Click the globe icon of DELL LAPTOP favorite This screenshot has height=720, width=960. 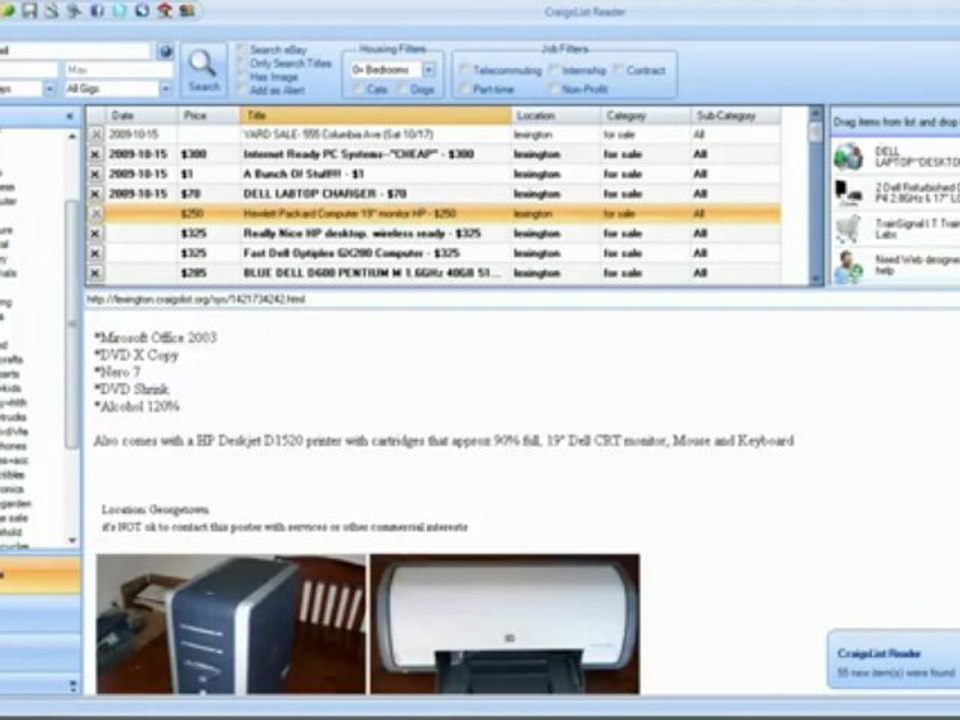[849, 157]
